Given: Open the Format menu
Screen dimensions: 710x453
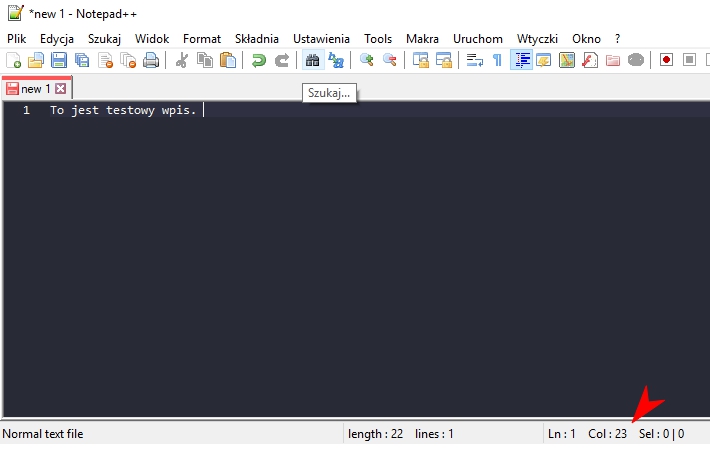Looking at the screenshot, I should [x=202, y=39].
